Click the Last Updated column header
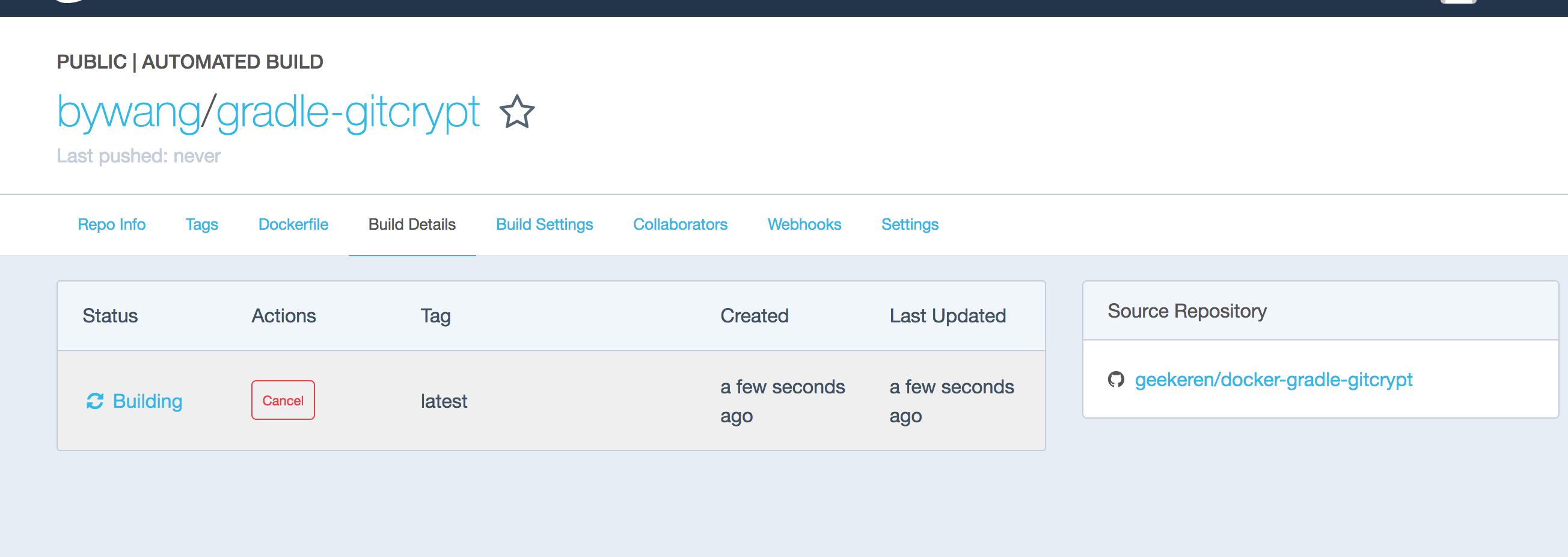Screen dimensions: 1568x557 (947, 316)
